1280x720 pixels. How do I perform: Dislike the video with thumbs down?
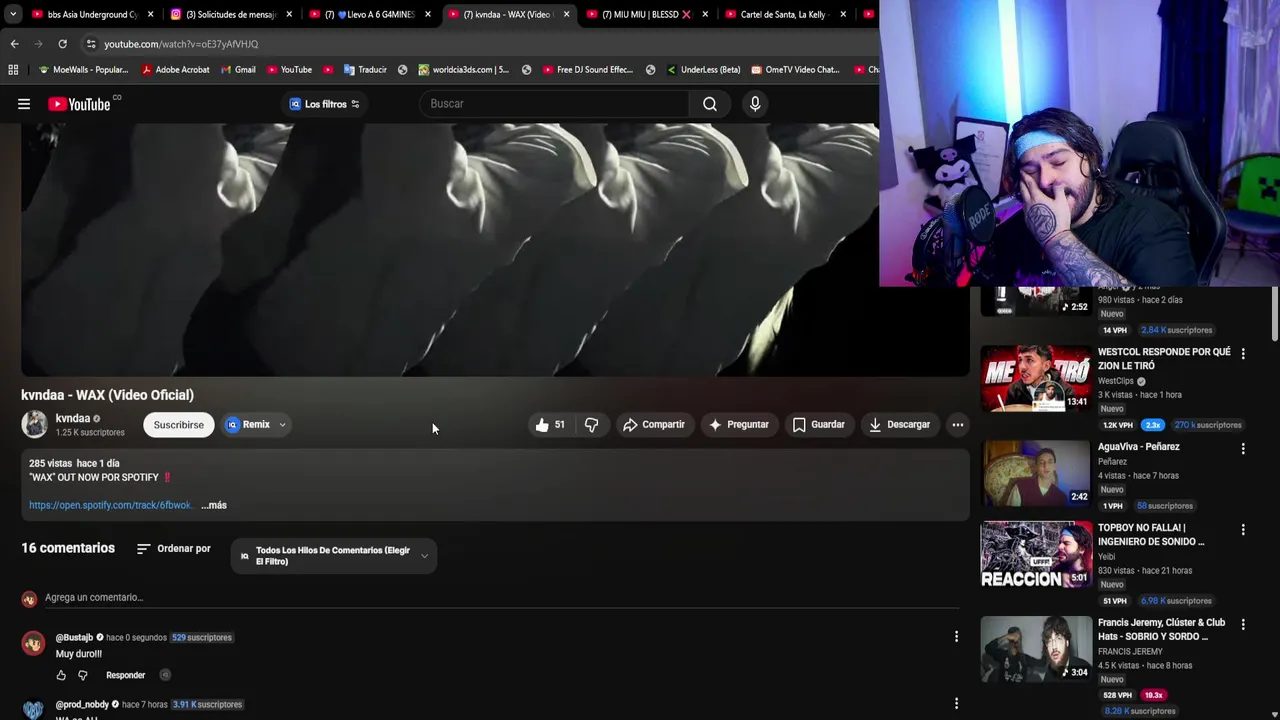pyautogui.click(x=591, y=425)
